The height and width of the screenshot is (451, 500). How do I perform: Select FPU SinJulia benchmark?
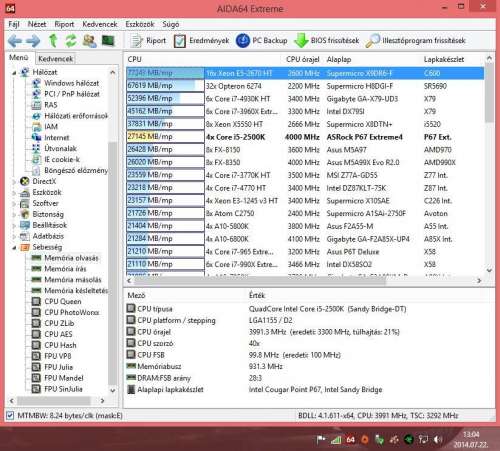[x=63, y=389]
